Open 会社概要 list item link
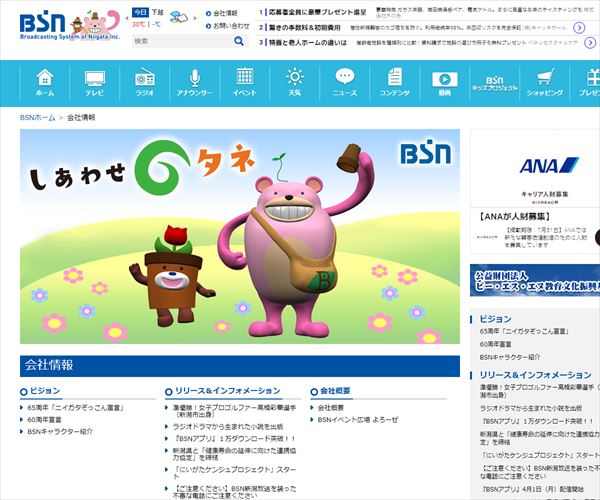Screen dimensions: 600x500 331,408
